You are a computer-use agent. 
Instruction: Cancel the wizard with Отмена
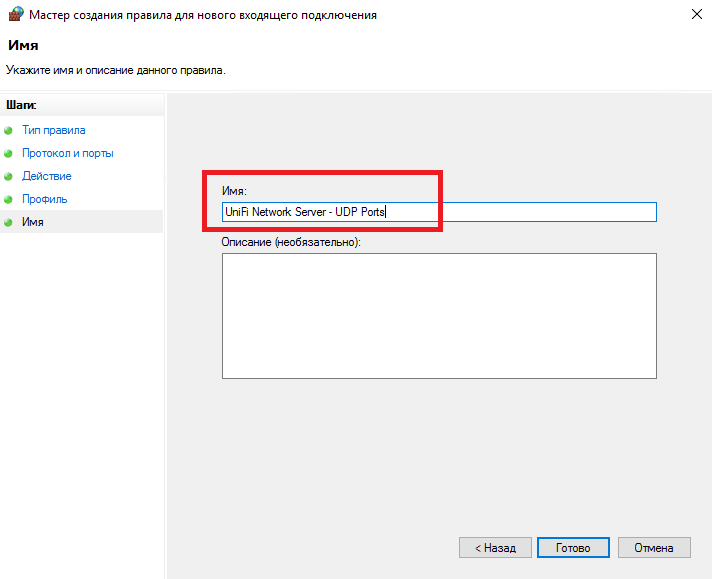(x=654, y=548)
